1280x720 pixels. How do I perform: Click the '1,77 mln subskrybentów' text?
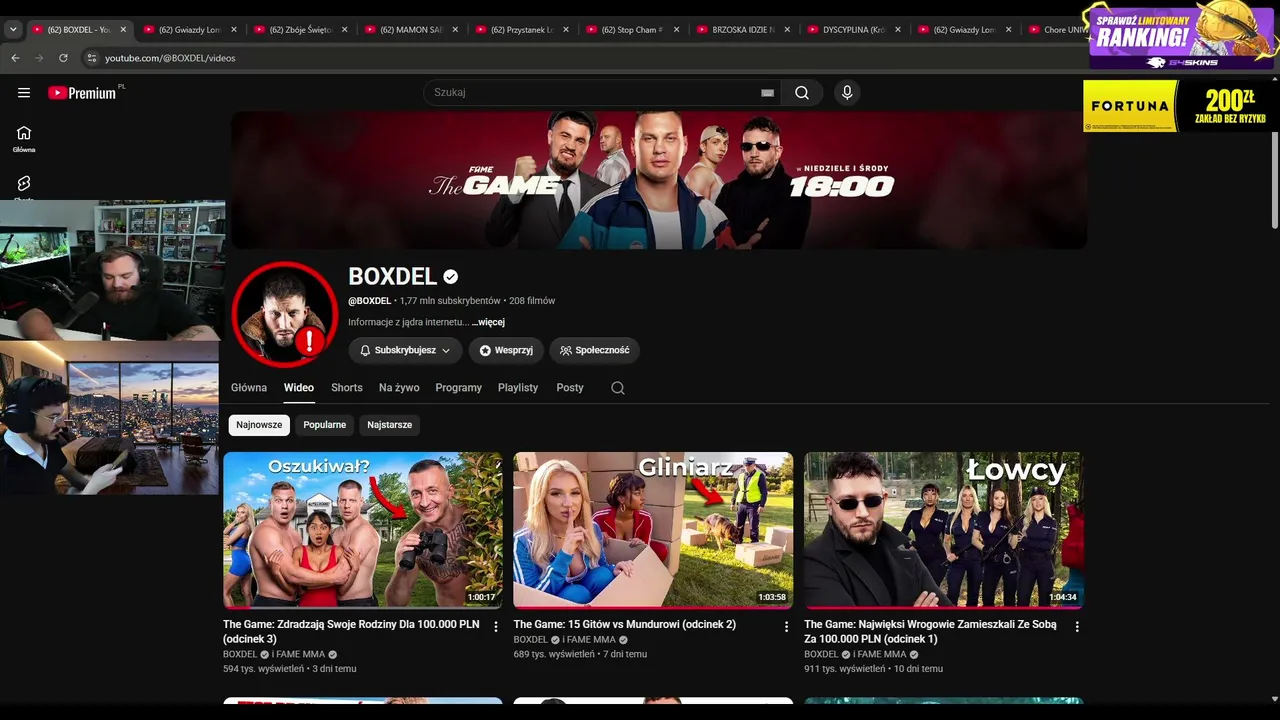click(450, 301)
